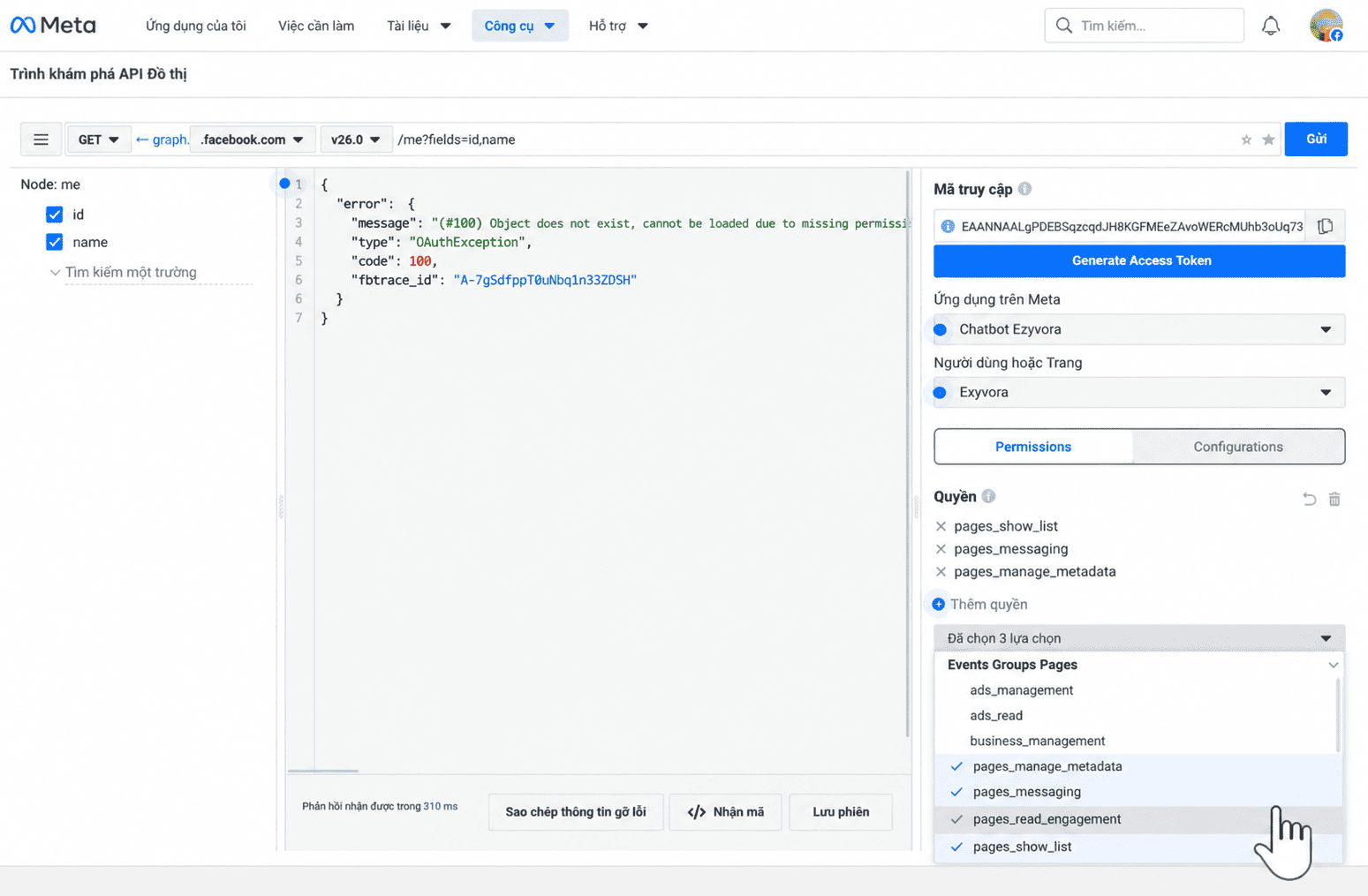Toggle the hamburger sidebar menu
Viewport: 1368px width, 896px height.
click(41, 139)
